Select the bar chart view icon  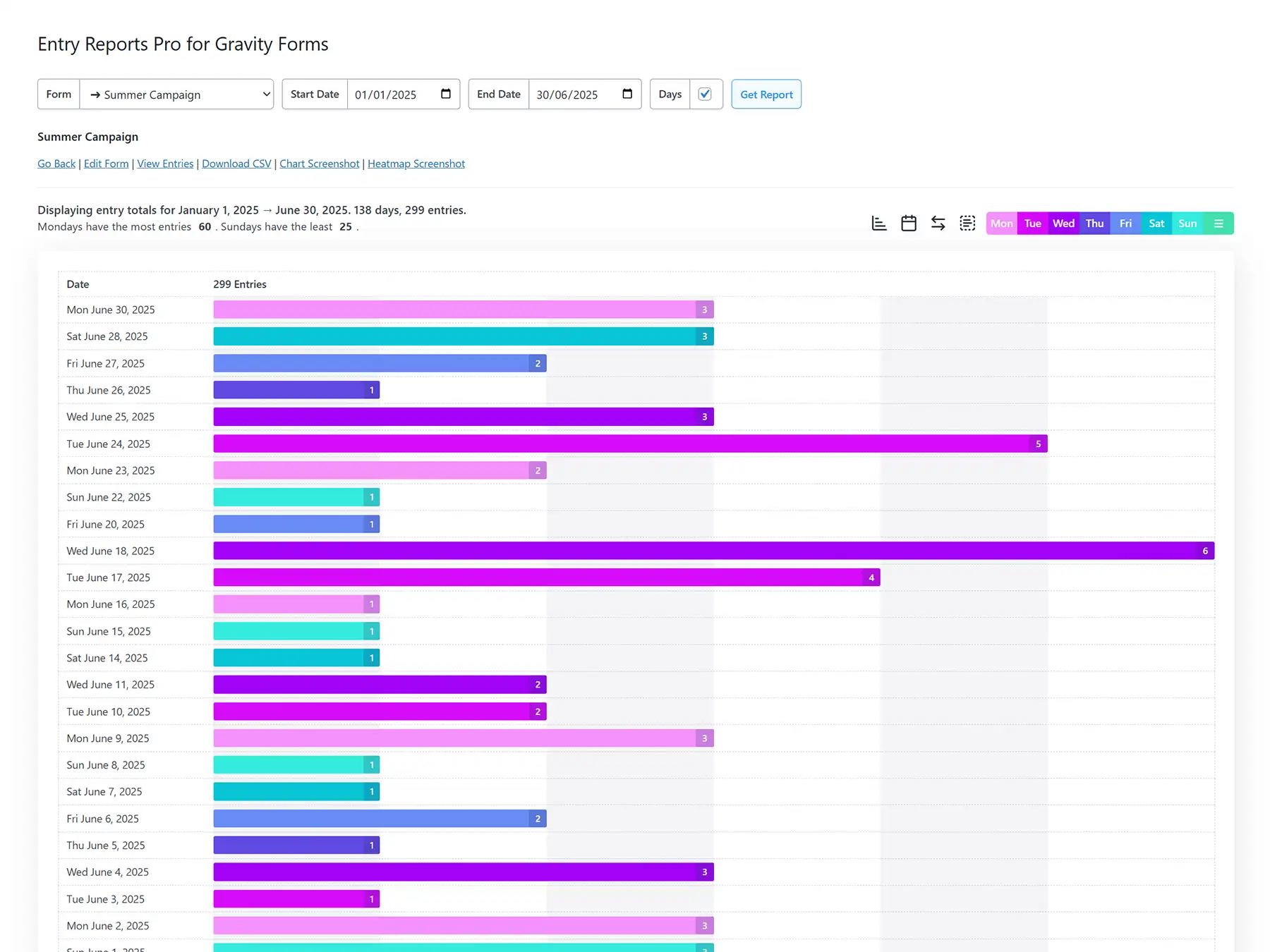pos(878,223)
